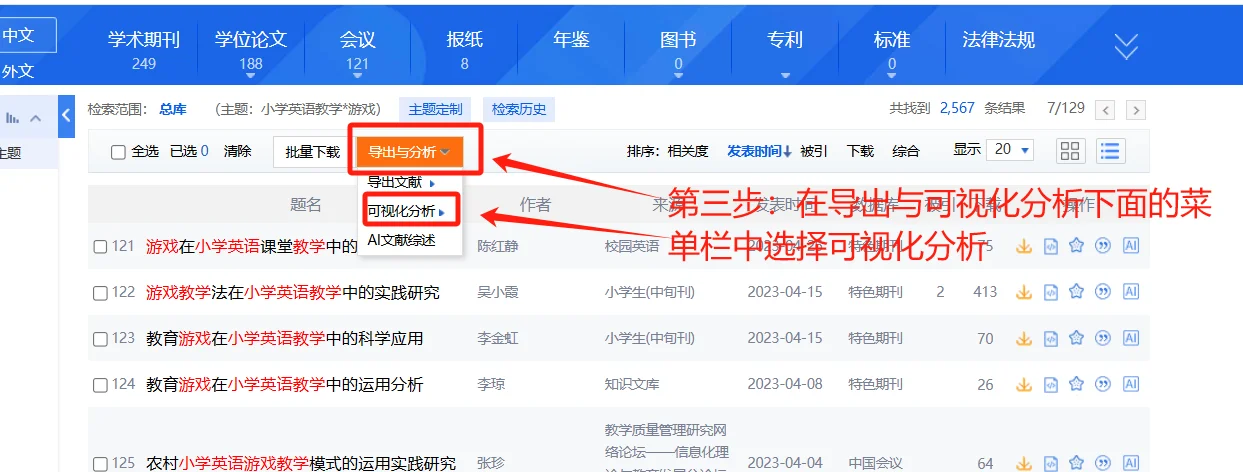Favorite article 121 with star icon
Image resolution: width=1243 pixels, height=472 pixels.
click(1076, 246)
